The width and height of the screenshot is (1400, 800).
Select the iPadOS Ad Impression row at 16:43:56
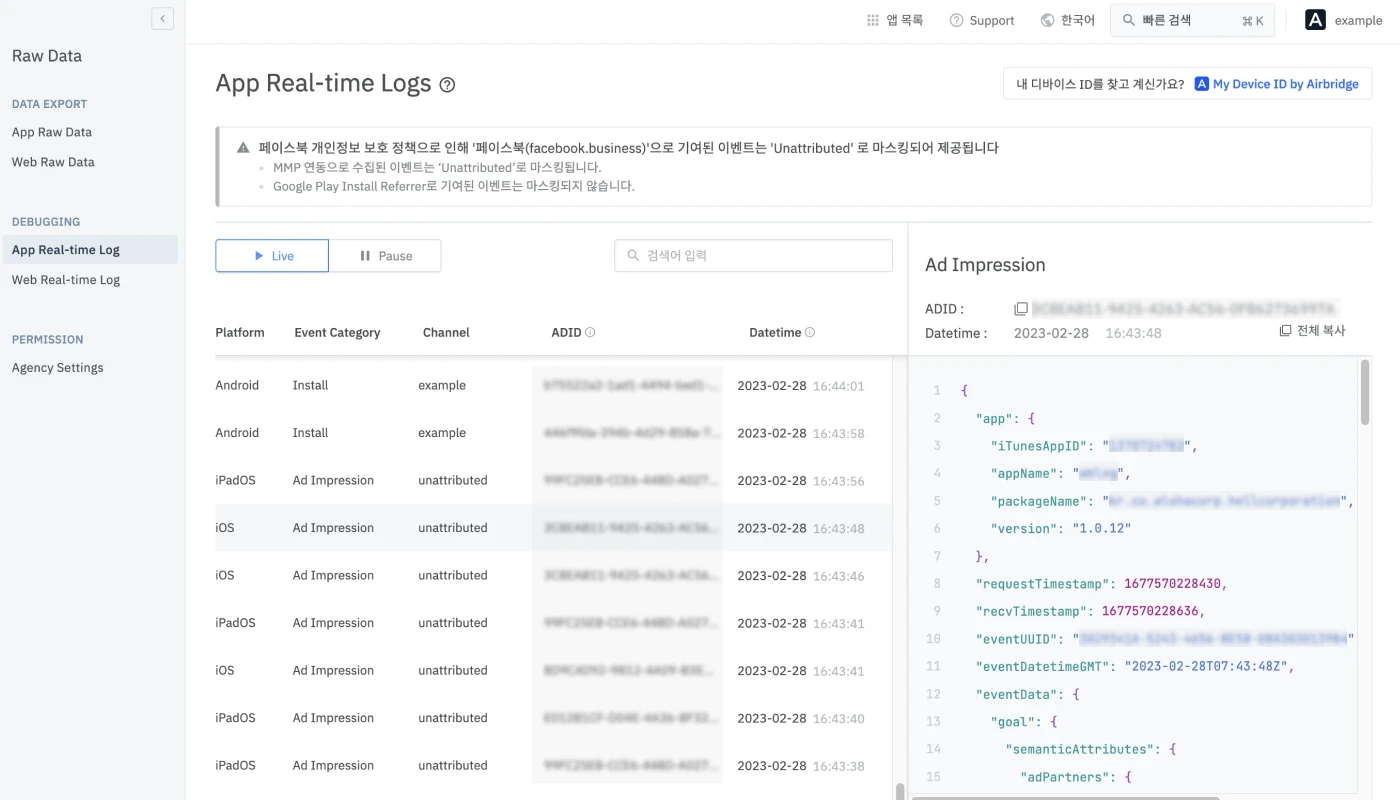553,480
